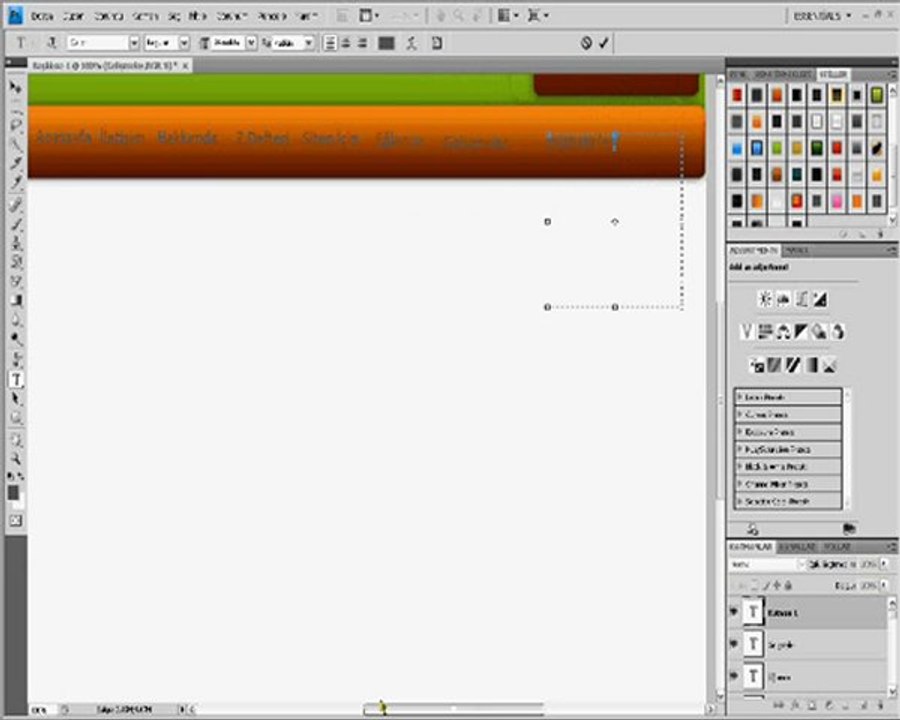Open the text color swatch in options bar
The height and width of the screenshot is (720, 900).
(386, 43)
